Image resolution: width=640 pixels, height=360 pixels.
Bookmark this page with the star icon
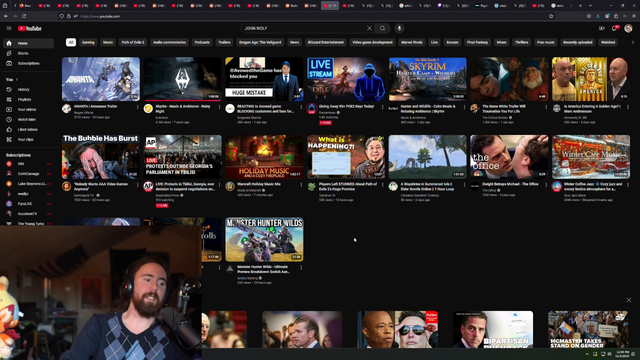[x=551, y=16]
